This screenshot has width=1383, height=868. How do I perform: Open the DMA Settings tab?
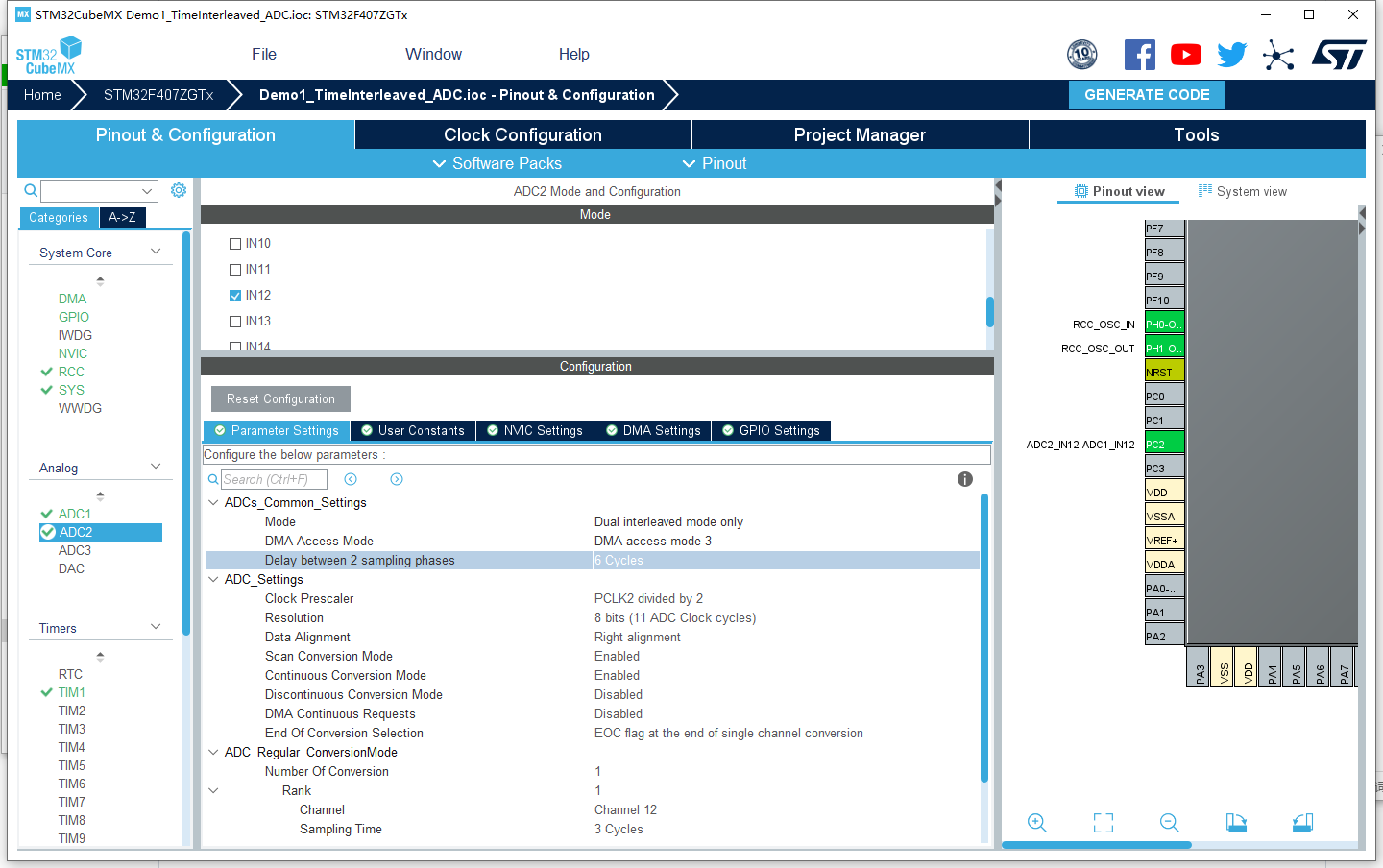pos(653,430)
